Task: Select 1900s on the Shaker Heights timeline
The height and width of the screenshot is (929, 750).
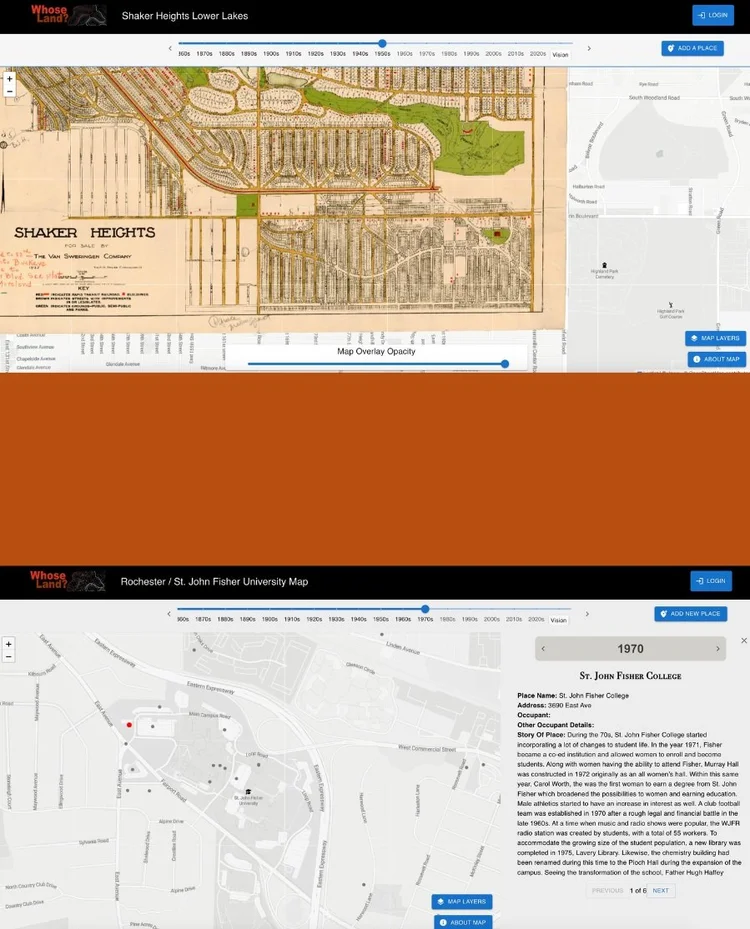Action: click(271, 54)
